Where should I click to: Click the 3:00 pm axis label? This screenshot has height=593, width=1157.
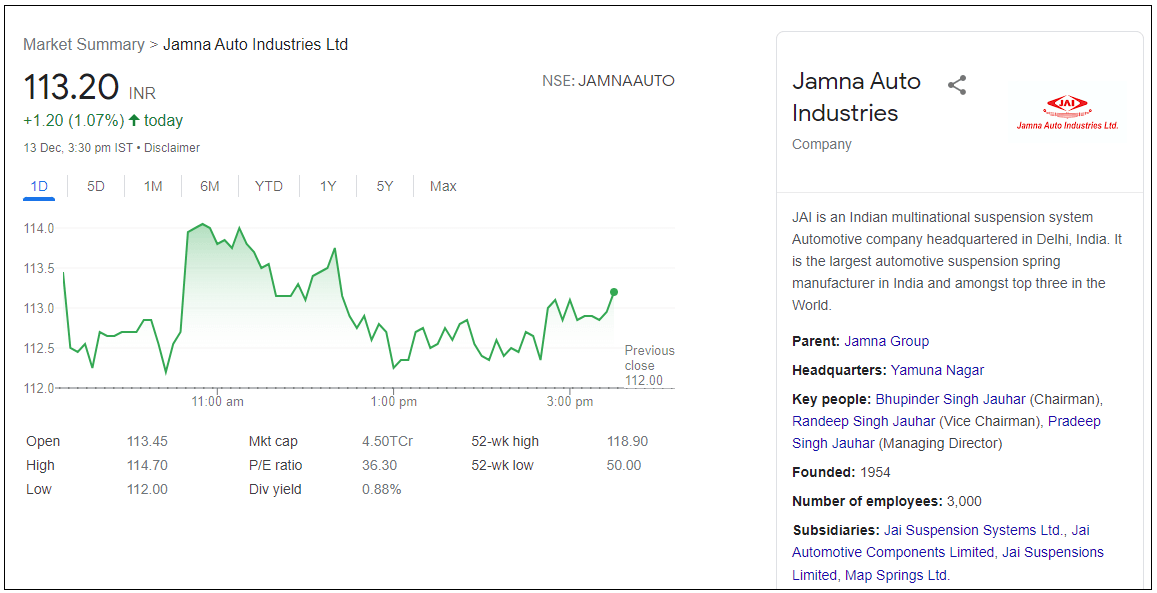[x=570, y=402]
